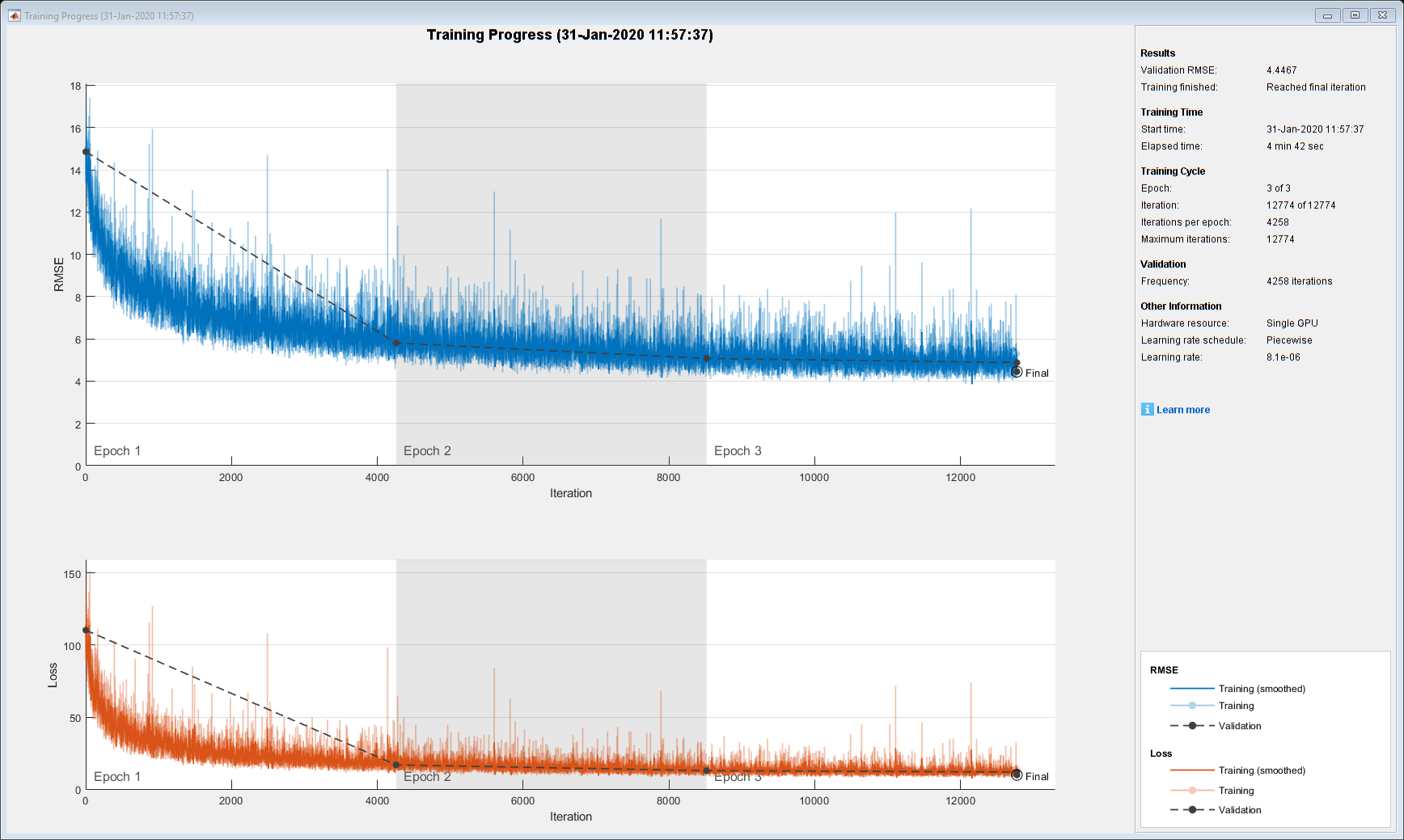Open the Learn more link

click(x=1182, y=410)
